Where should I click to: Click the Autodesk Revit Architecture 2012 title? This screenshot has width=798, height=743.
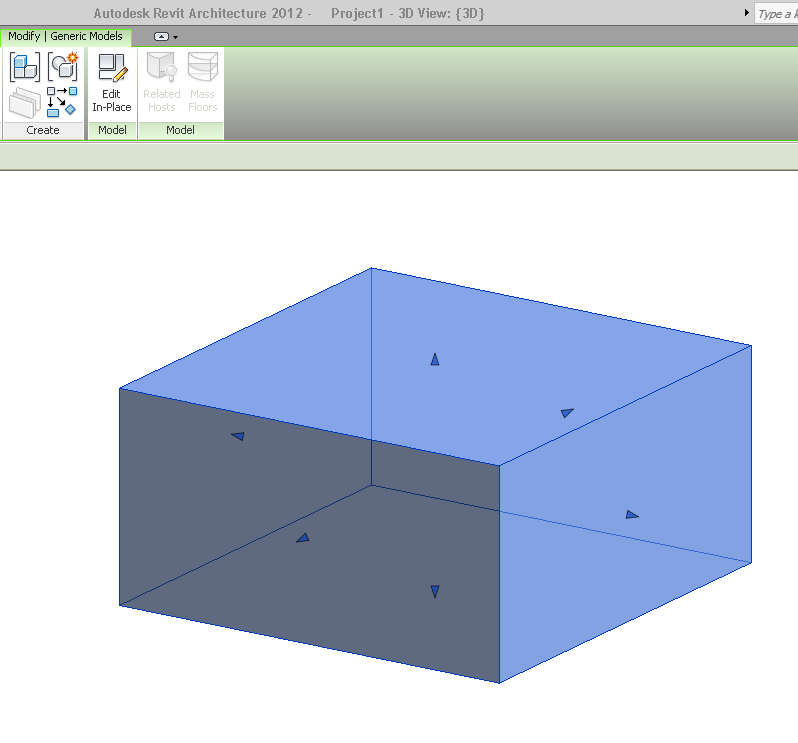198,13
